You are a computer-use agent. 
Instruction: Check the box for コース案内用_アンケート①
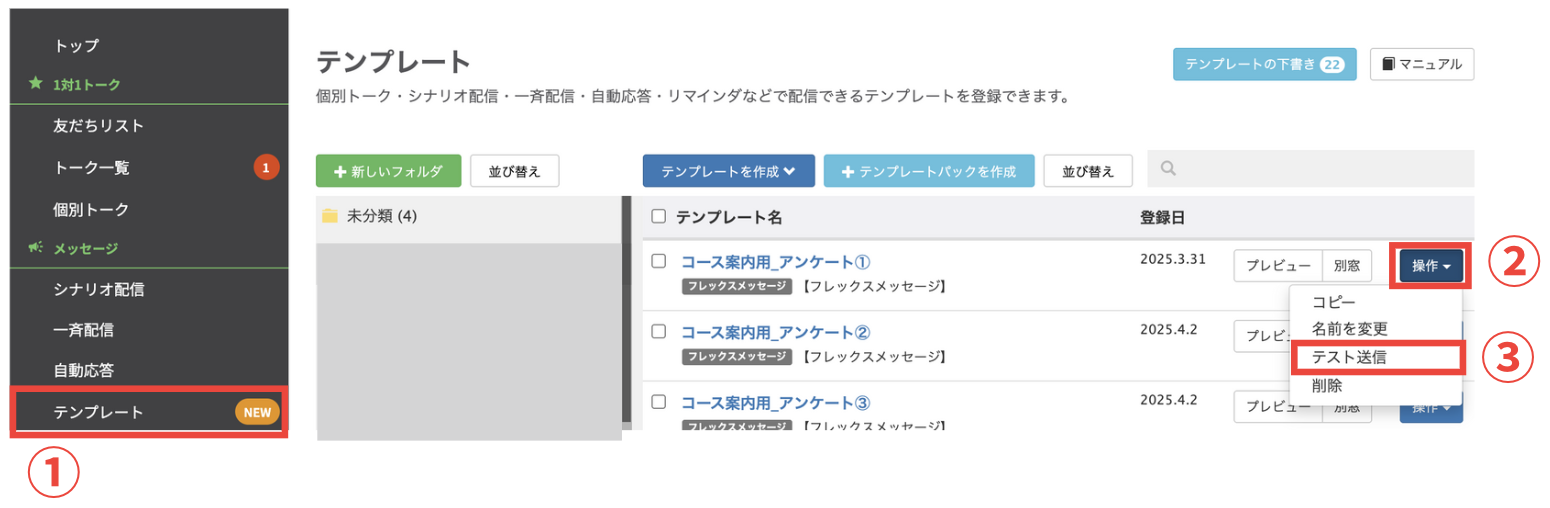click(x=658, y=261)
